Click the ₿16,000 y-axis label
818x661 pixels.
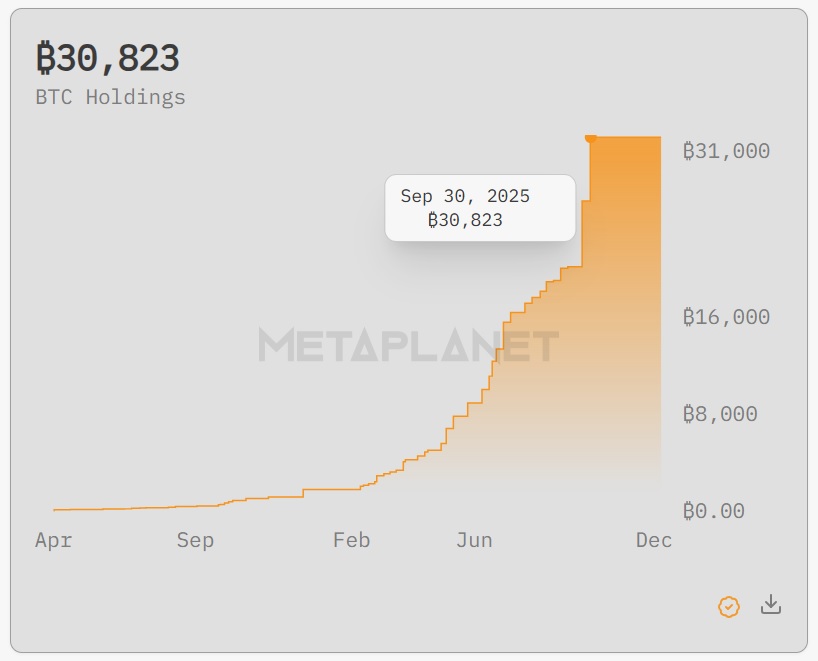pos(726,317)
